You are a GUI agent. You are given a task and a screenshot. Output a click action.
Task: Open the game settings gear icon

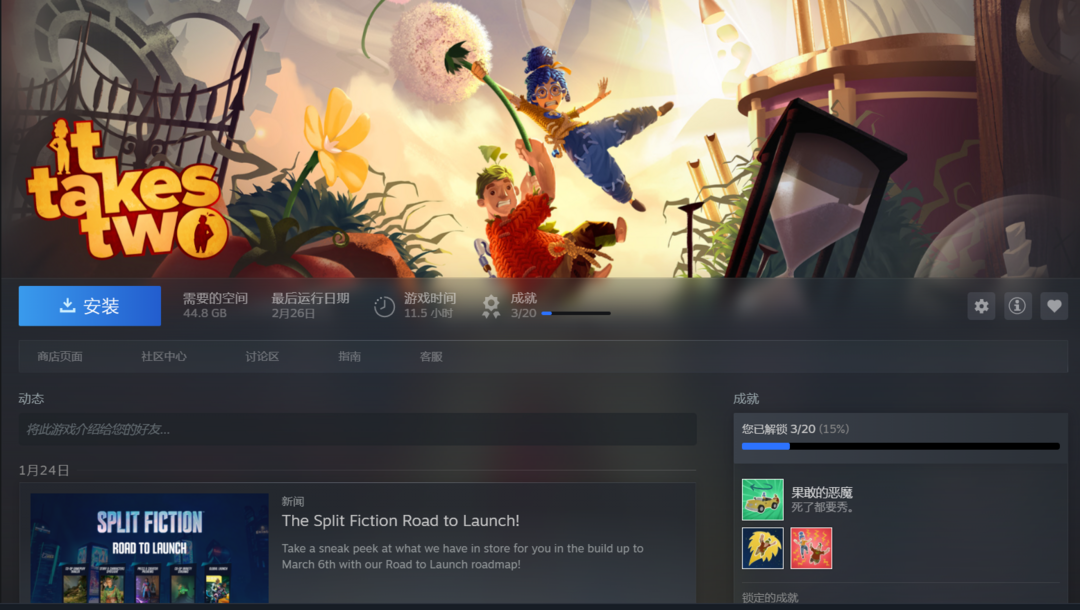click(x=981, y=306)
